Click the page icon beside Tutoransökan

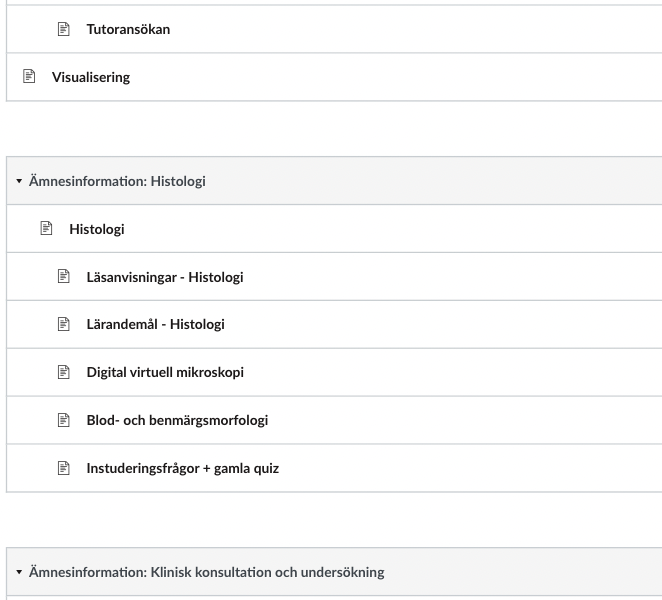(63, 29)
